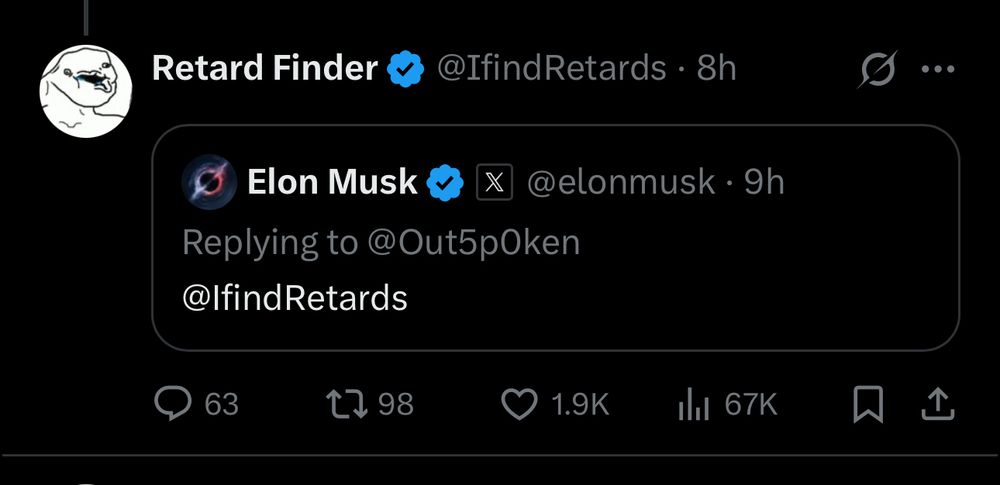Click the repost arrows icon
Screen dimensions: 1000x485
coord(347,405)
